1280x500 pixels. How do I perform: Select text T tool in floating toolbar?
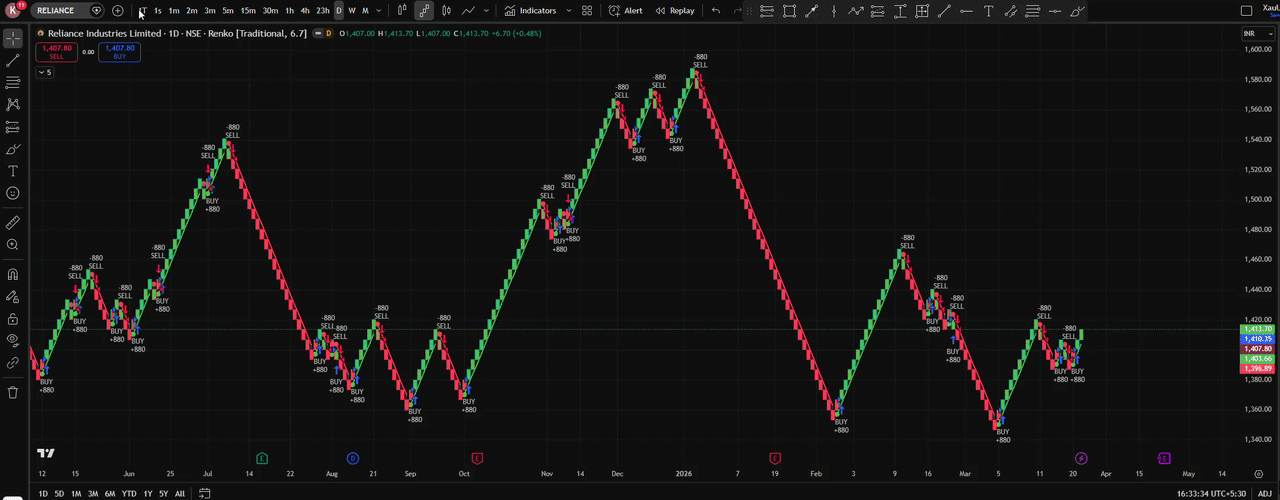[988, 11]
